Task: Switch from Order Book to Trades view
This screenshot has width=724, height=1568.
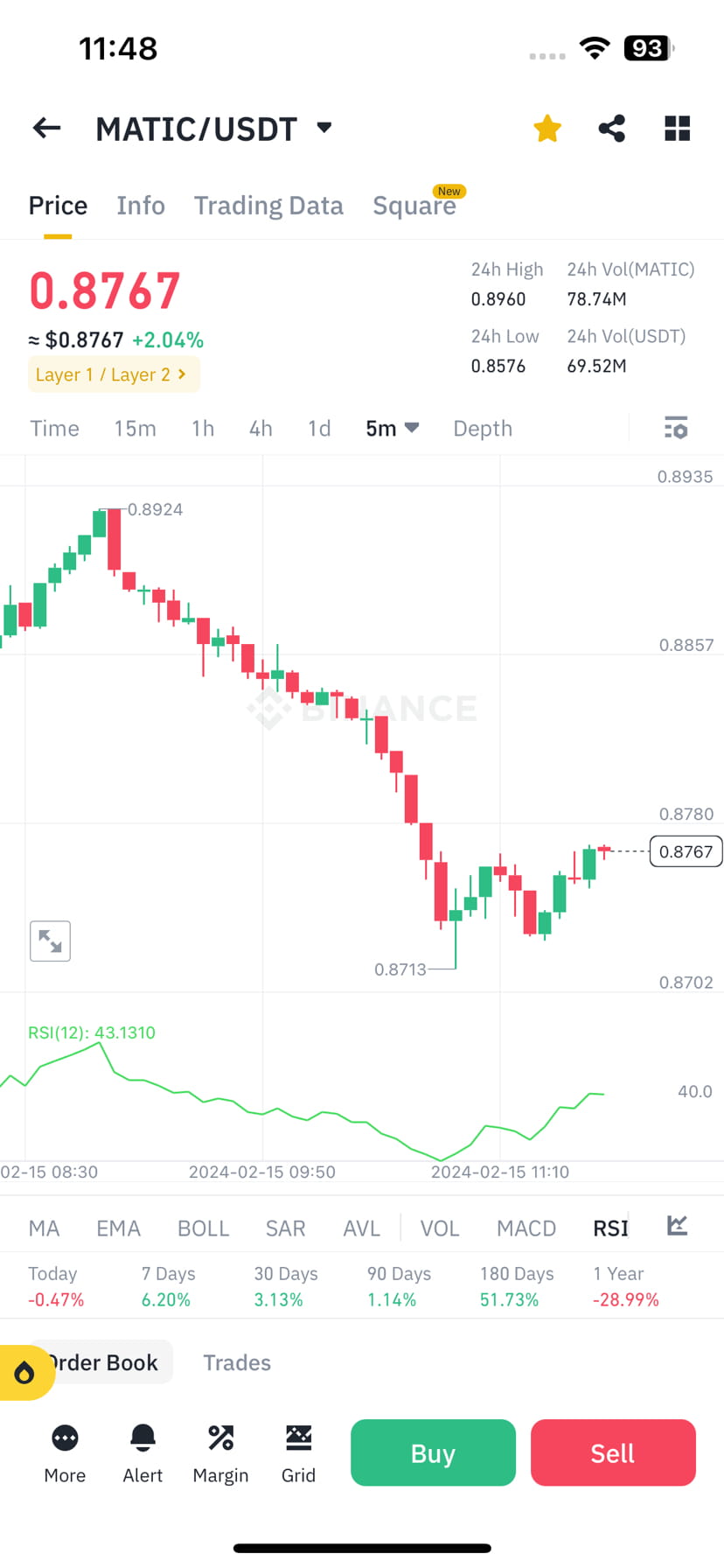Action: coord(236,1362)
